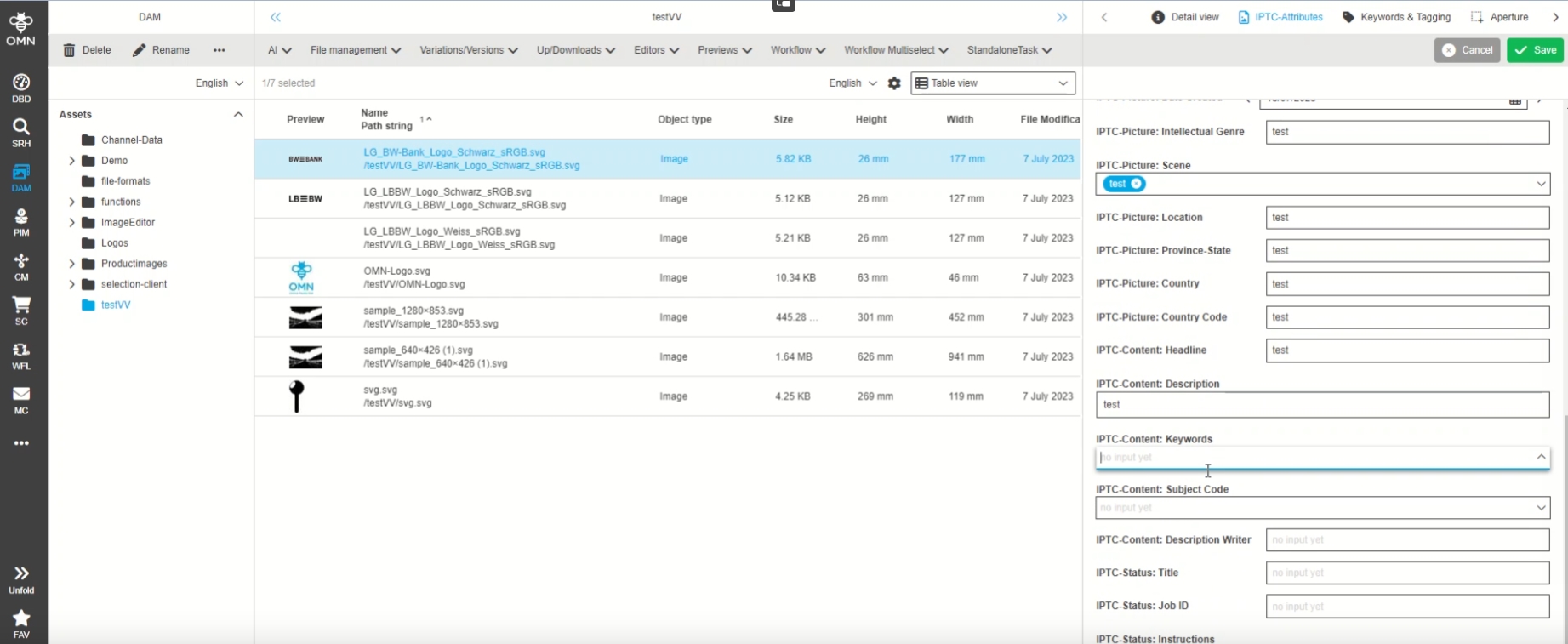Open the WFL workflow module
The width and height of the screenshot is (1568, 644).
tap(21, 355)
